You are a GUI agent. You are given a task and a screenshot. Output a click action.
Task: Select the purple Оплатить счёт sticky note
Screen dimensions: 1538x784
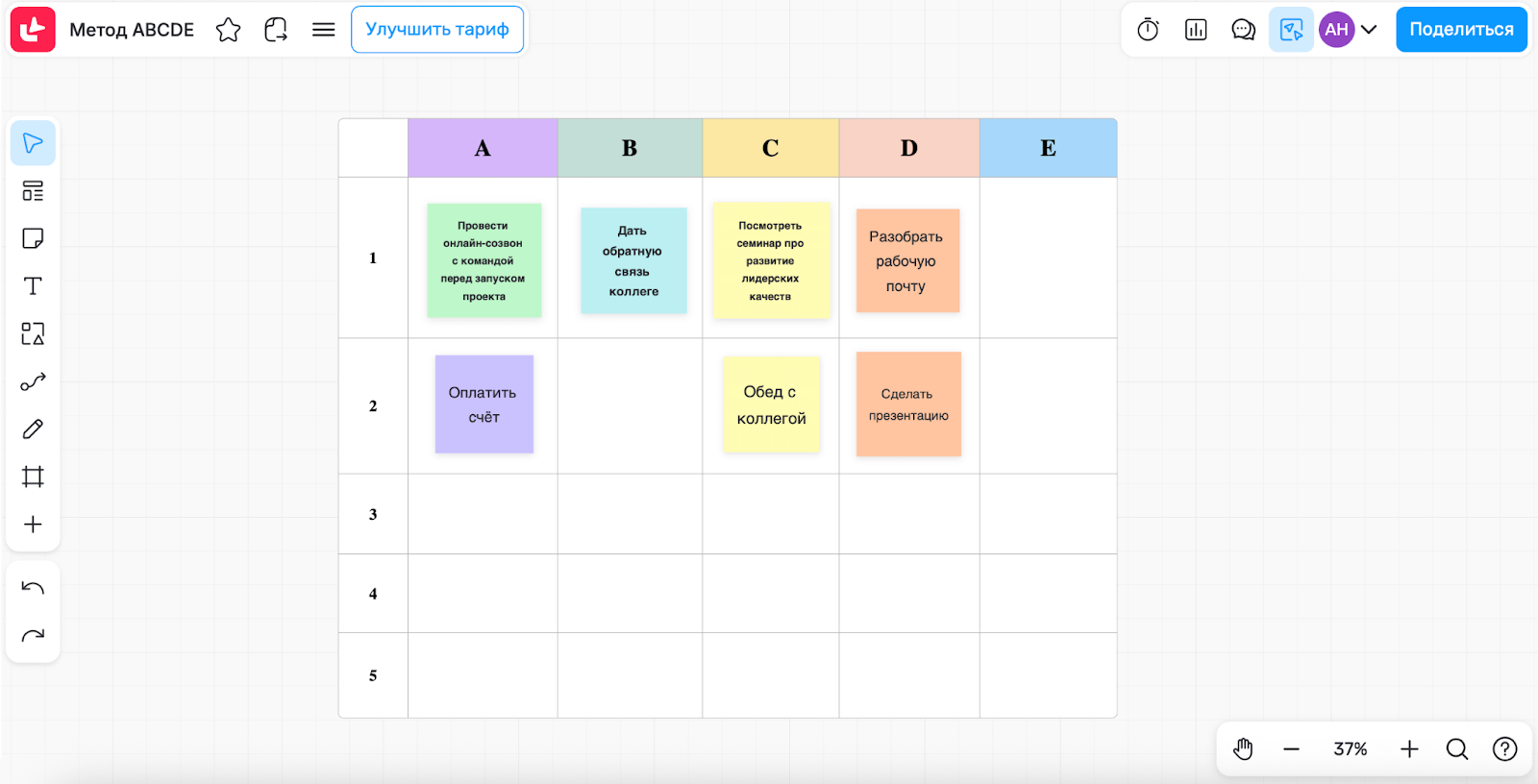[x=484, y=404]
